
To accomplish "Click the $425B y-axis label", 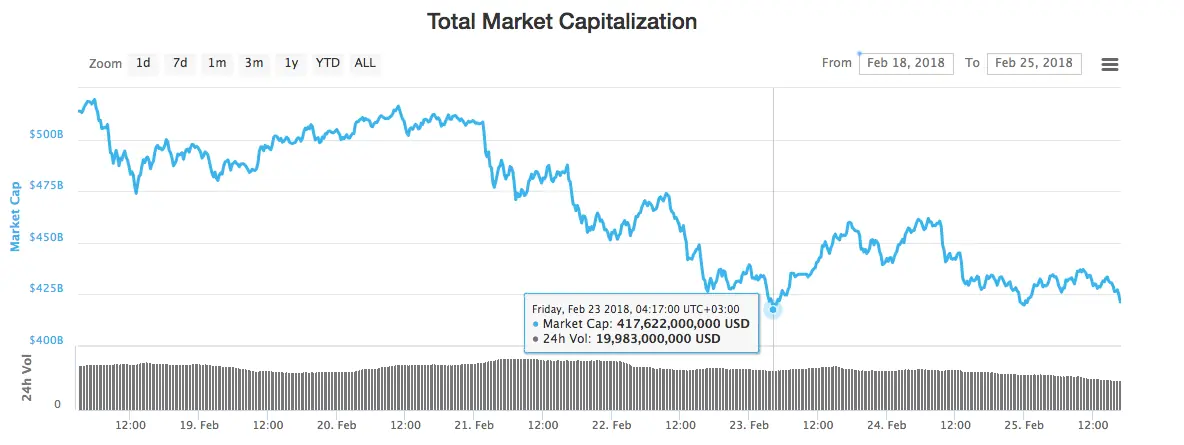I will point(48,289).
